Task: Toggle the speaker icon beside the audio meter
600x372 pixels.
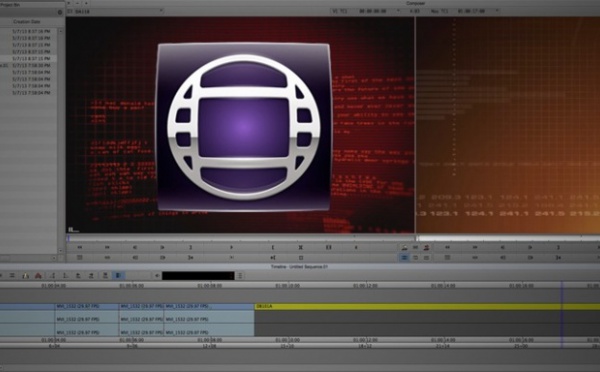Action: (x=157, y=276)
